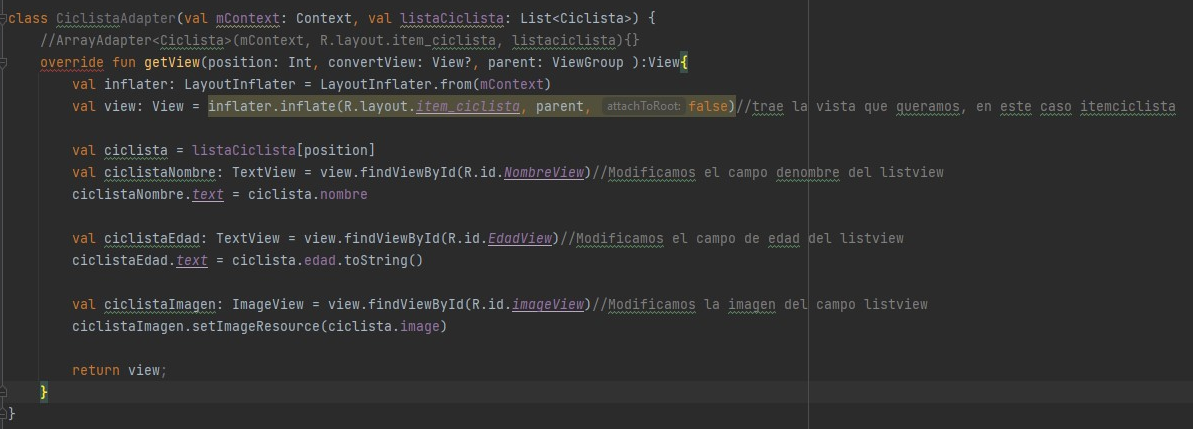Click the NombreView id reference

click(x=543, y=173)
